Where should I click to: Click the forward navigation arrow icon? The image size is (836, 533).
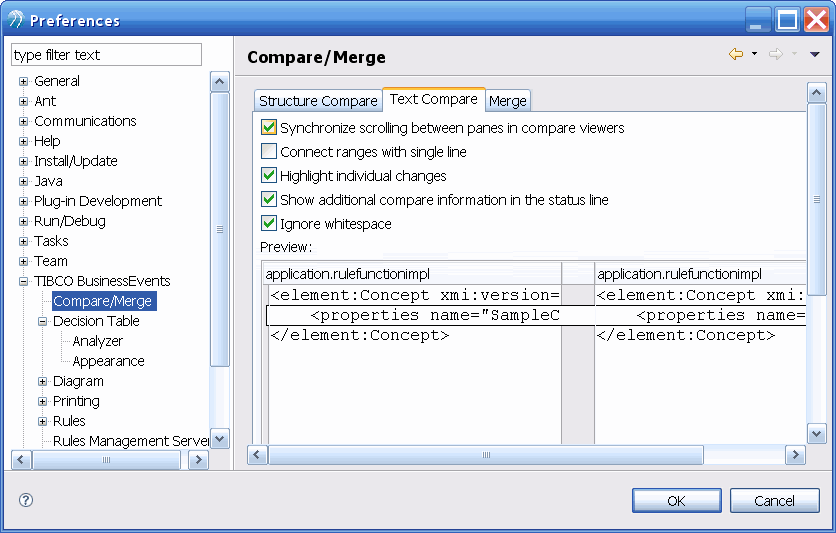[x=775, y=55]
